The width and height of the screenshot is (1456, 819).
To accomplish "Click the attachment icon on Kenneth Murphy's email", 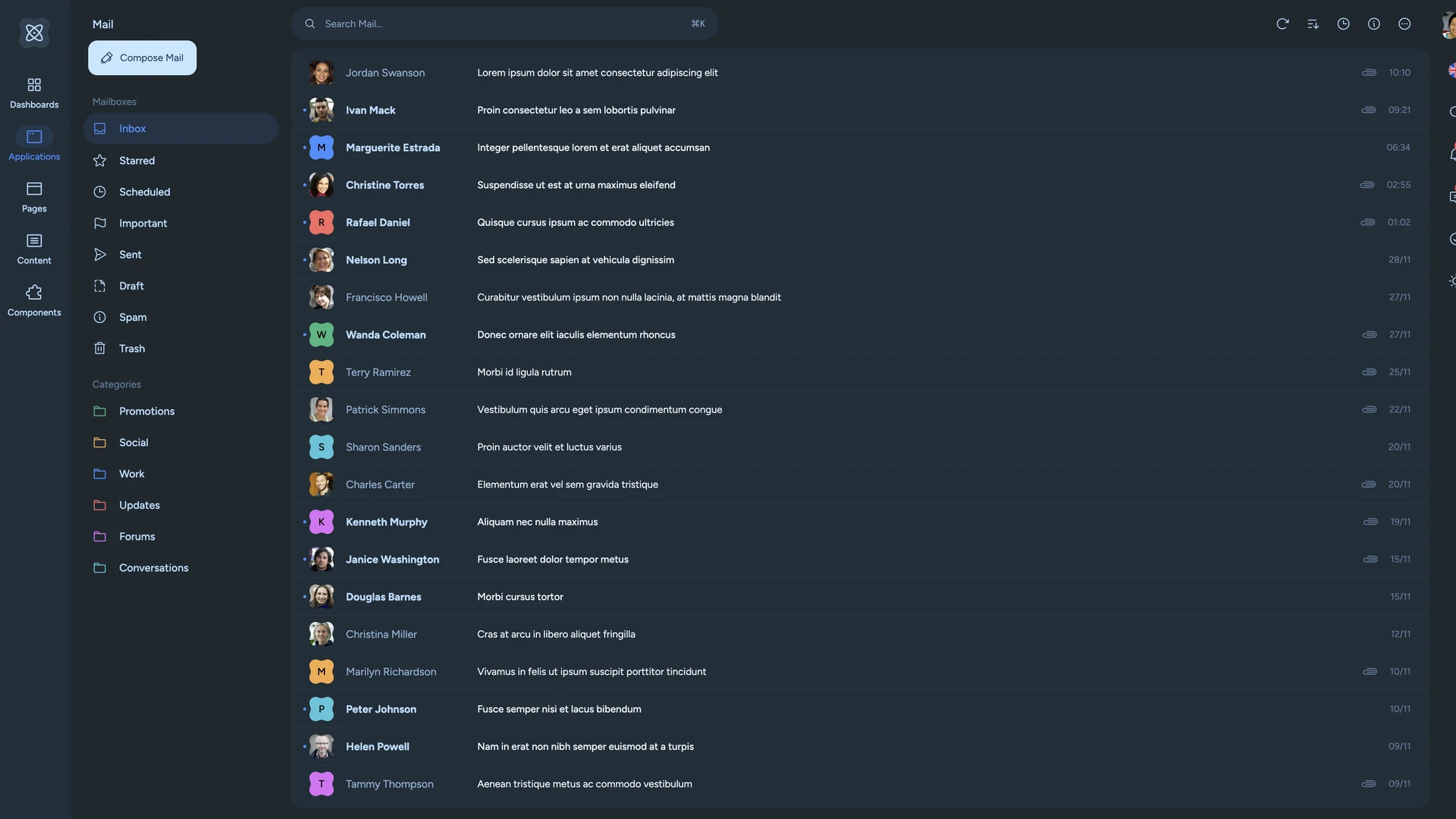I will click(1370, 522).
